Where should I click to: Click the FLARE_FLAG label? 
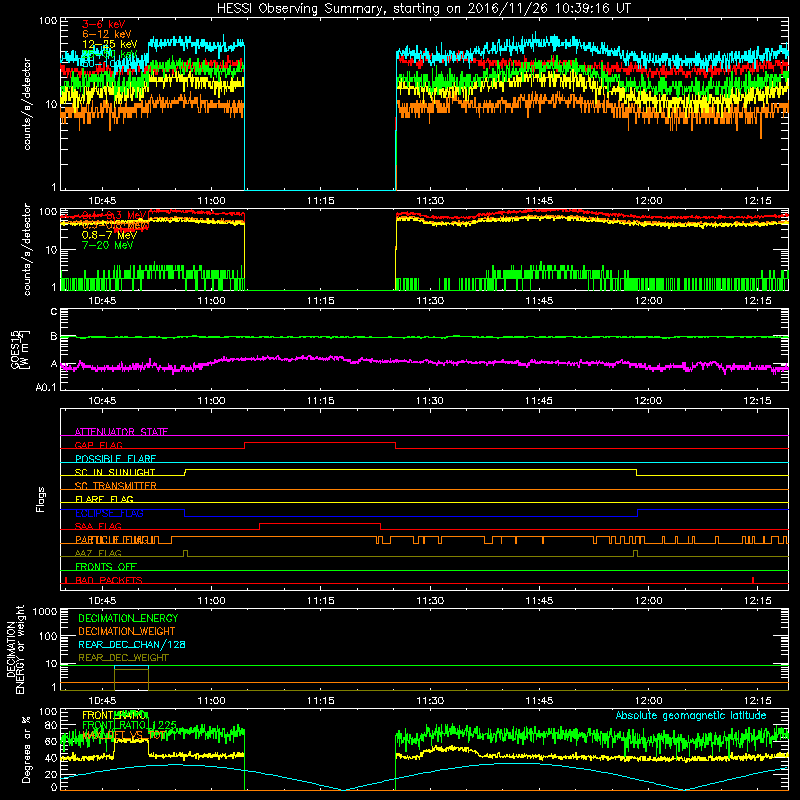(104, 499)
